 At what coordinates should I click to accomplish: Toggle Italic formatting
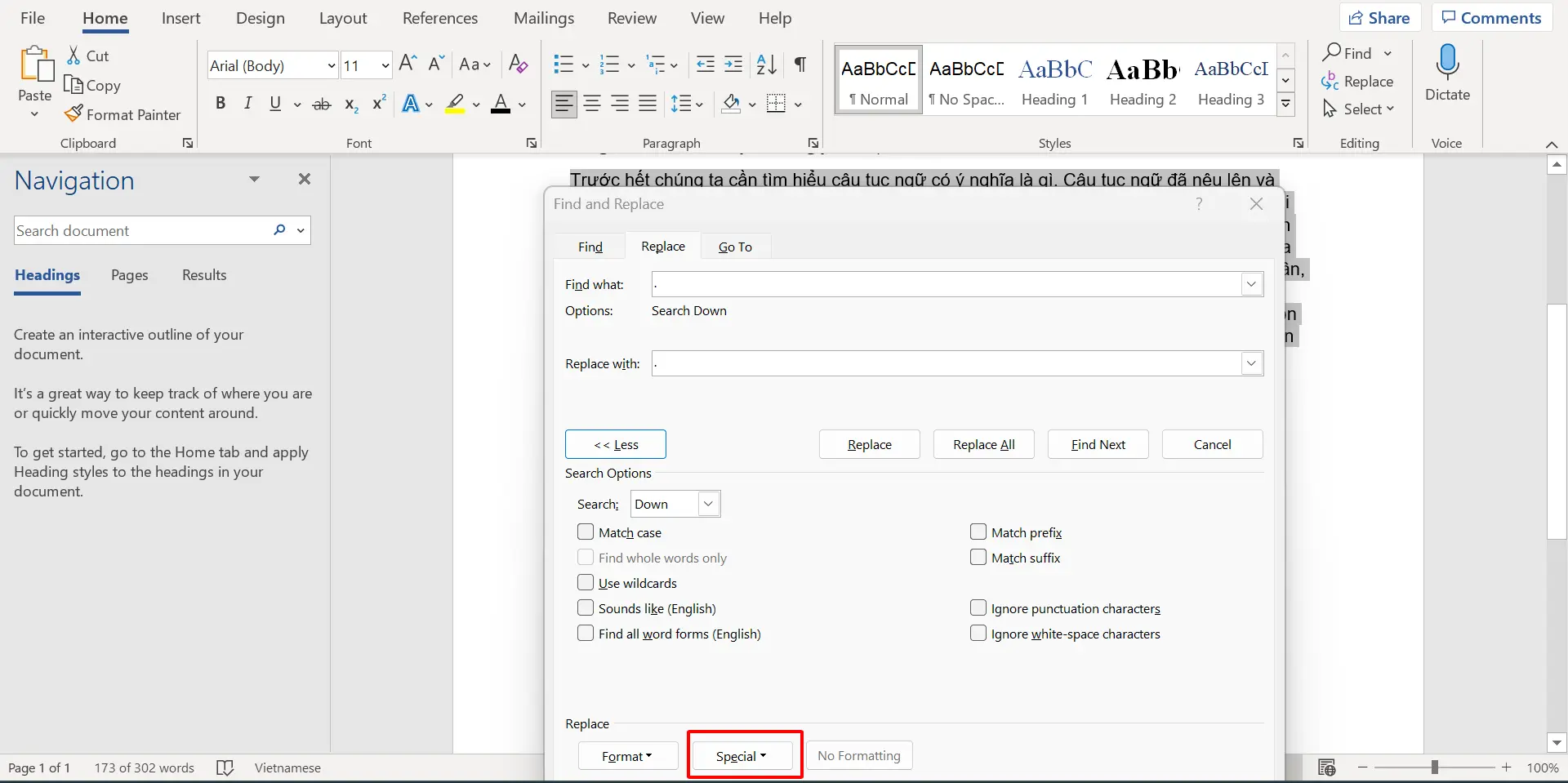247,104
